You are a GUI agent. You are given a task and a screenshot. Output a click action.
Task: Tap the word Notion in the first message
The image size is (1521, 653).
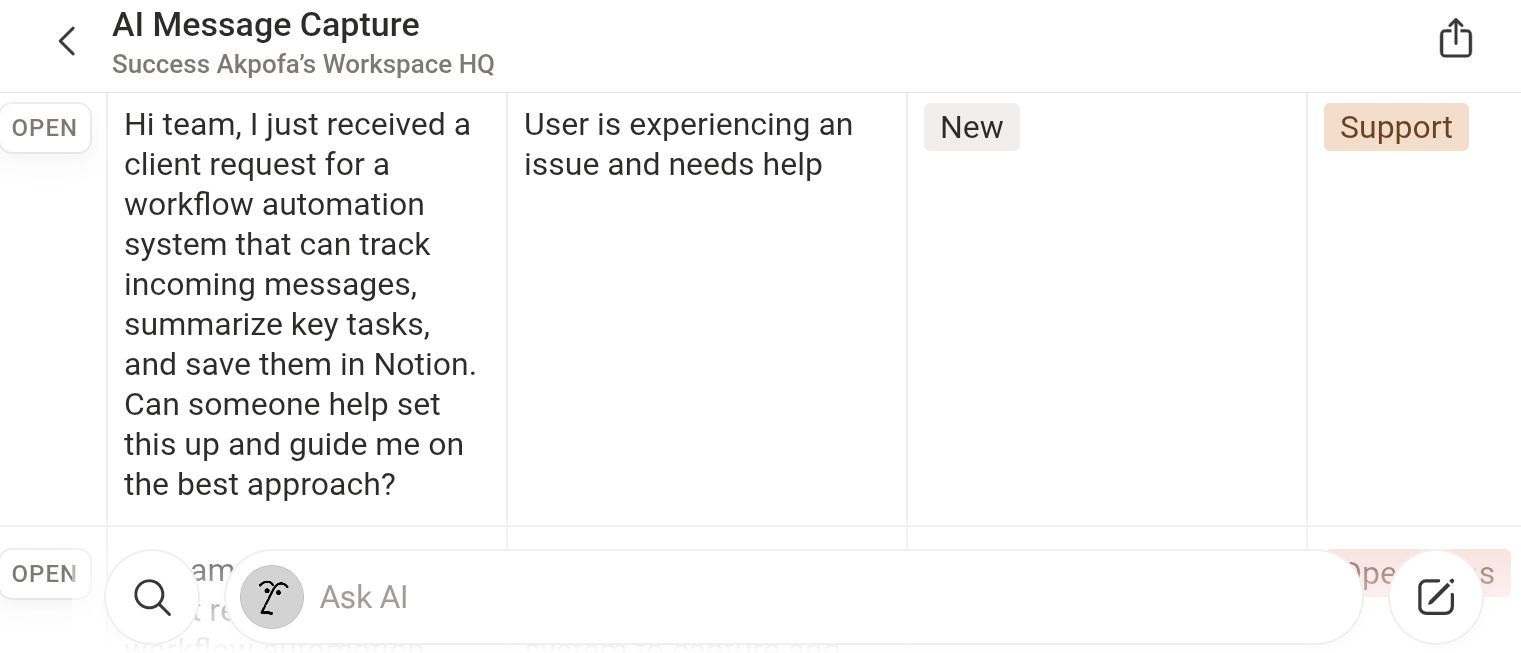[x=422, y=365]
